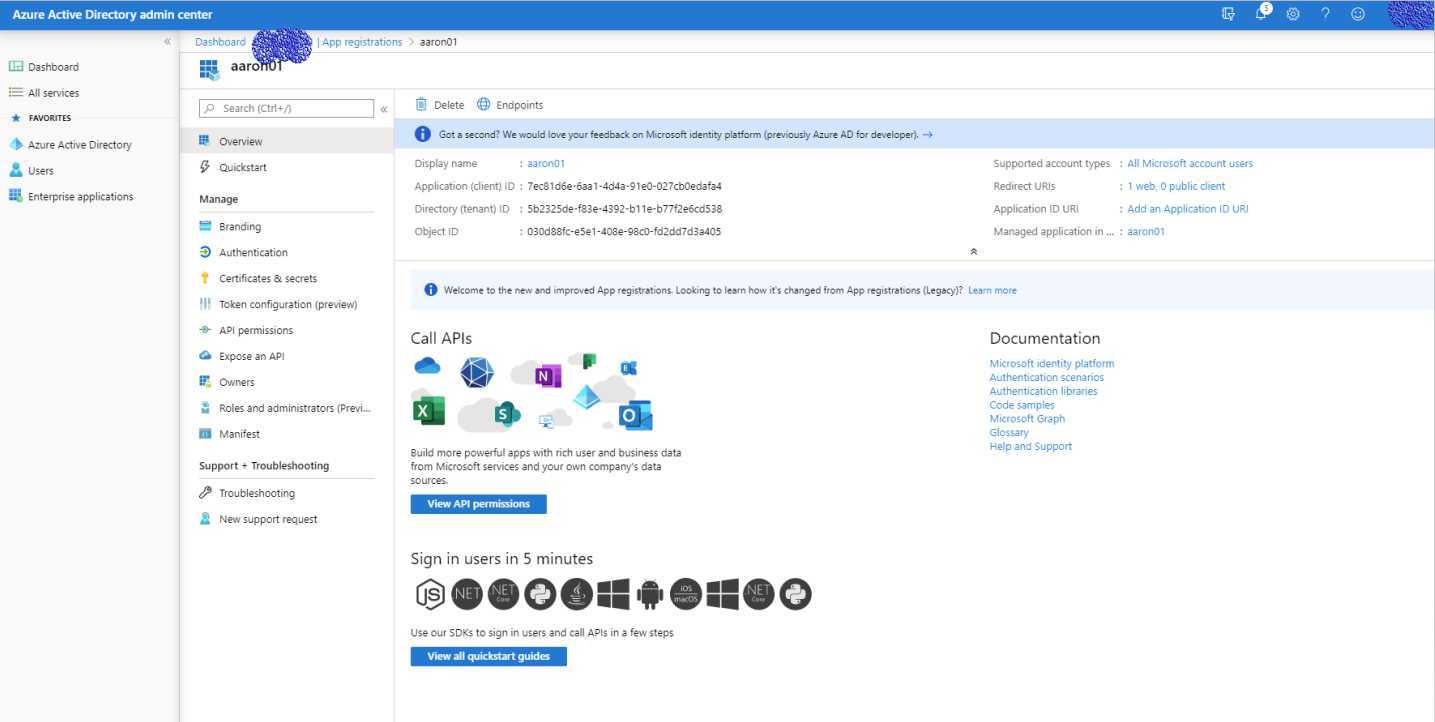This screenshot has width=1435, height=722.
Task: Click the All services list icon
Action: (x=16, y=93)
